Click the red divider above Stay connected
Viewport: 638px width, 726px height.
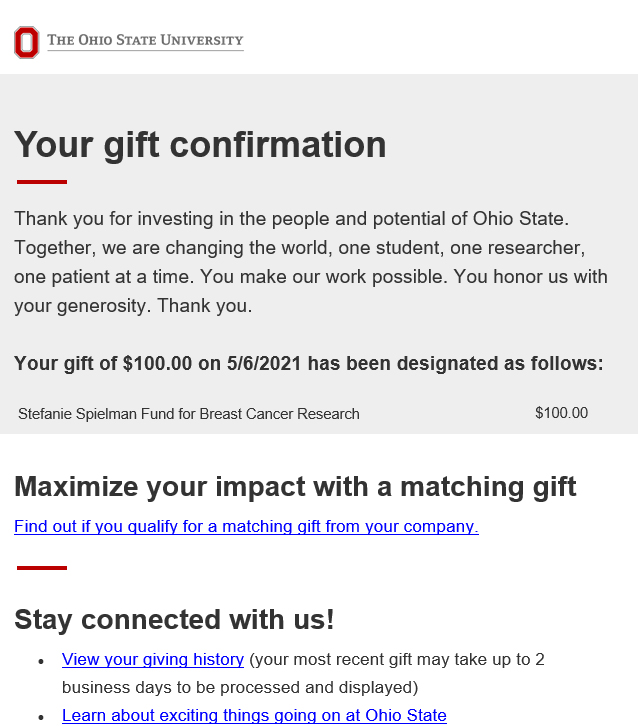(x=42, y=568)
